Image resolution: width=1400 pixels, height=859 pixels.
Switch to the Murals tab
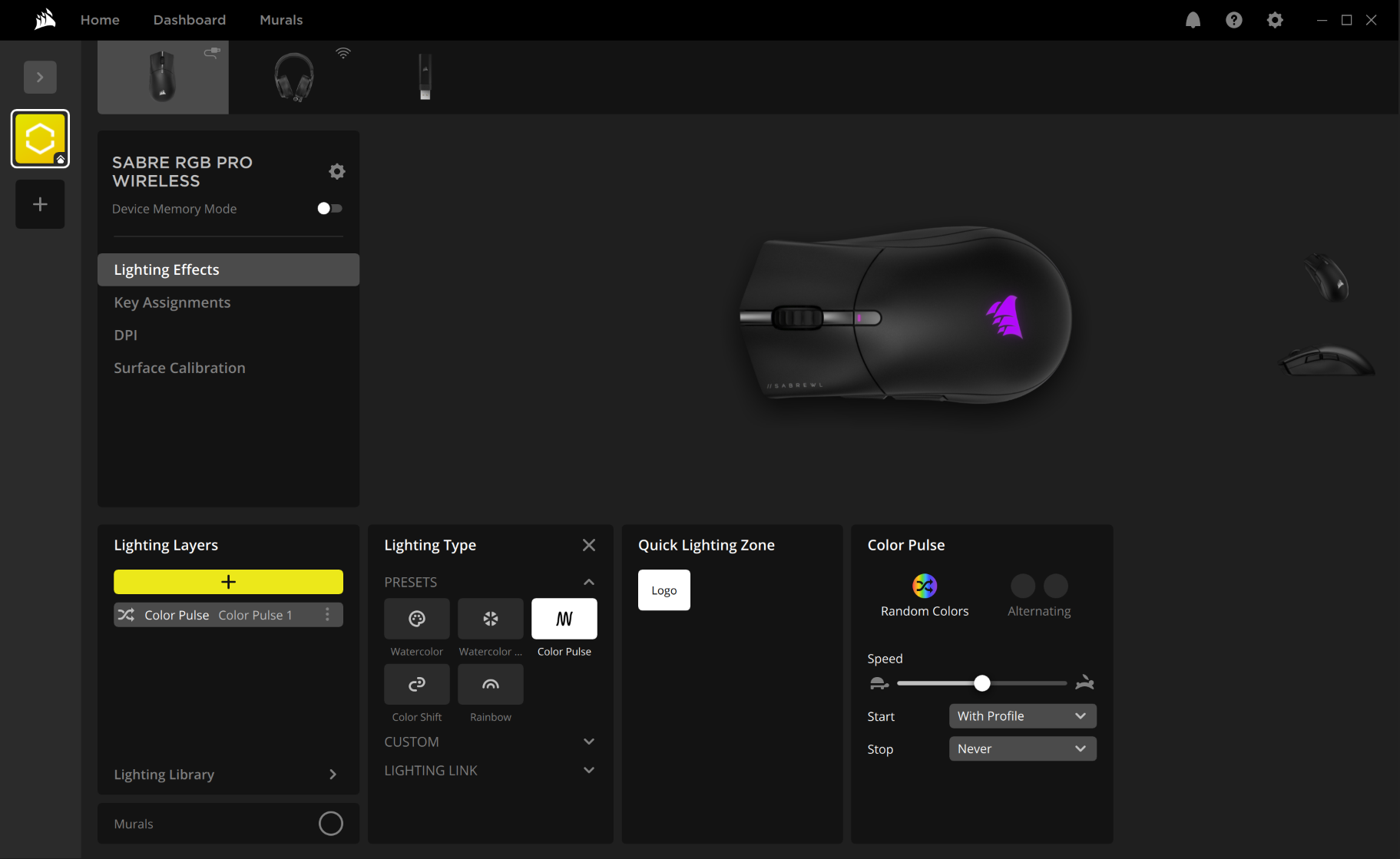pyautogui.click(x=281, y=19)
